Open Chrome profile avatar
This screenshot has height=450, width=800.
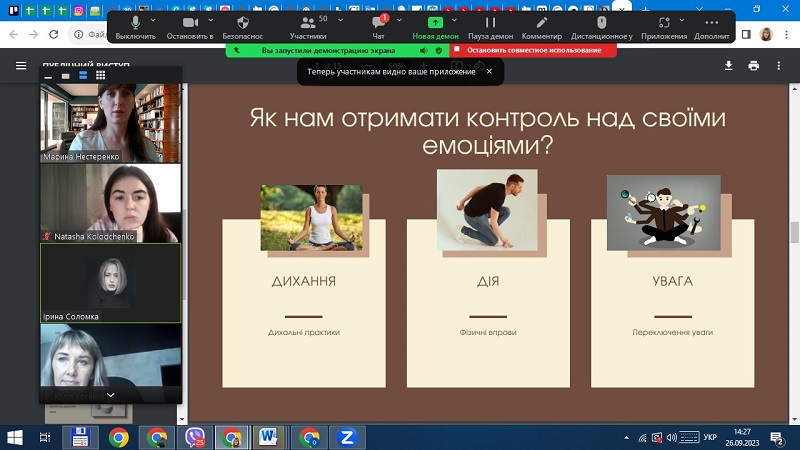point(766,34)
